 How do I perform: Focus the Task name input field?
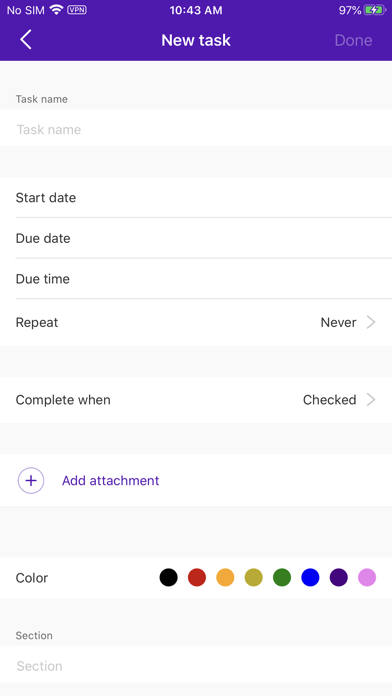(196, 130)
